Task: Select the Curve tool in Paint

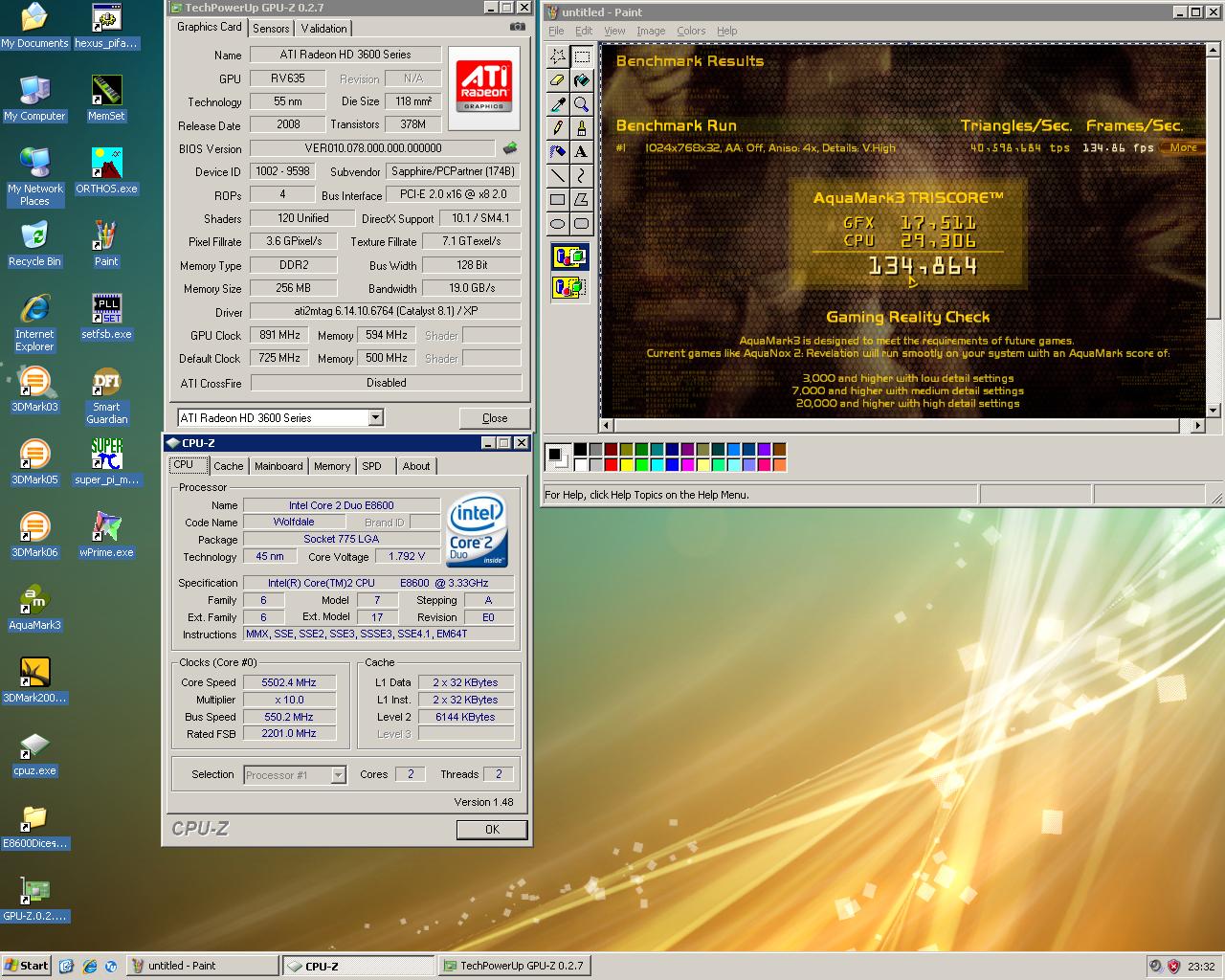Action: pyautogui.click(x=582, y=176)
